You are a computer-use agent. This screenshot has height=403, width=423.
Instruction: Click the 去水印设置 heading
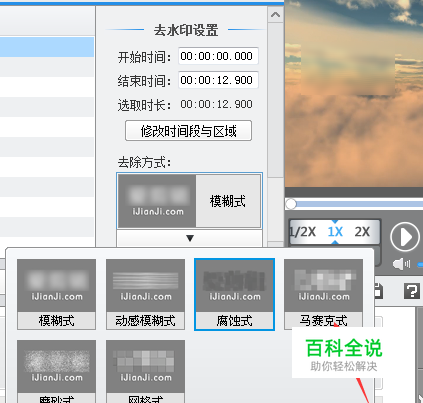point(186,30)
